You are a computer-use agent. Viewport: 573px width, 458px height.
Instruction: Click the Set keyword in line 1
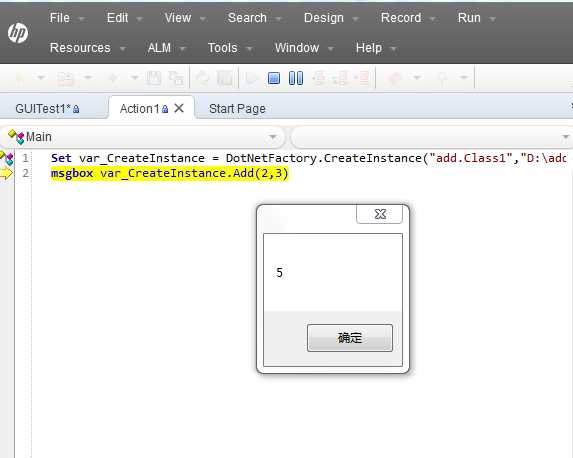pyautogui.click(x=61, y=158)
